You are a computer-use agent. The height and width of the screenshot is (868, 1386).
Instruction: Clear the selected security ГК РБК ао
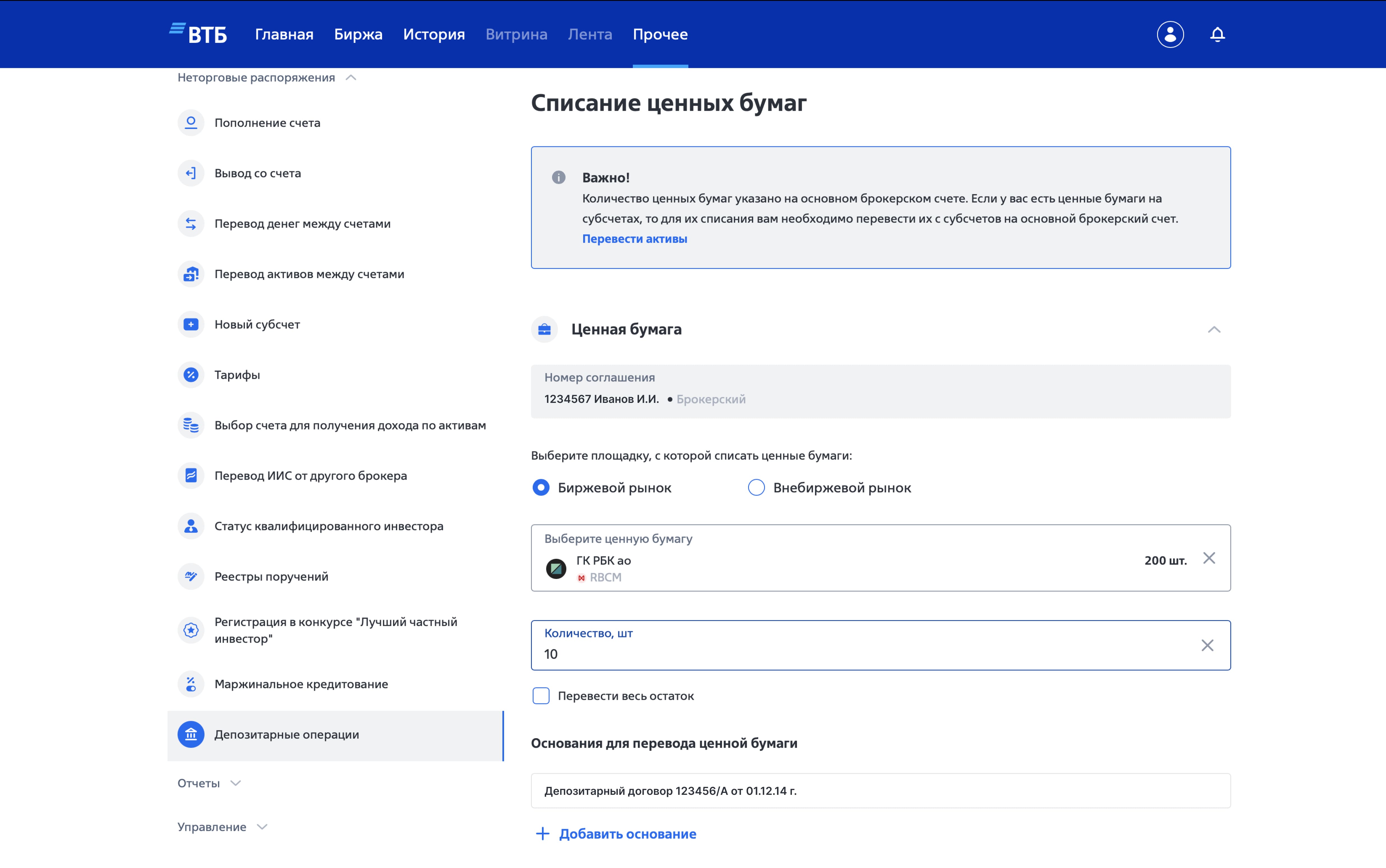point(1208,558)
